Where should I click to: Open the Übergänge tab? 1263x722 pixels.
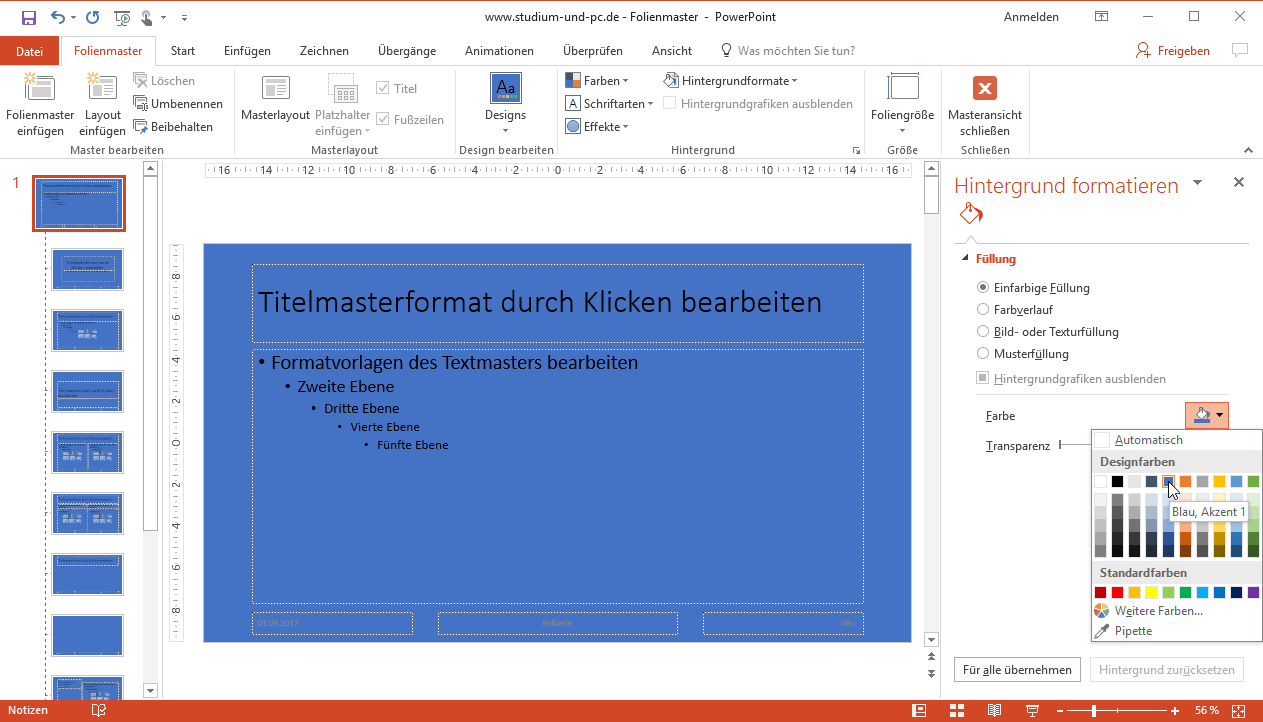click(407, 51)
